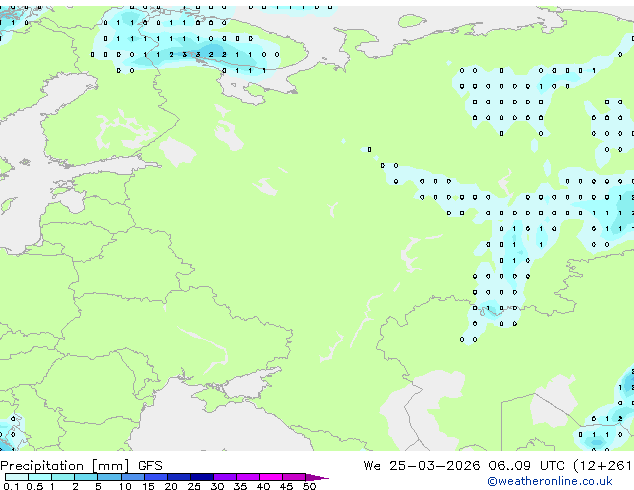Click the 'GFS' model label
Screen dimensions: 634x490
click(150, 466)
